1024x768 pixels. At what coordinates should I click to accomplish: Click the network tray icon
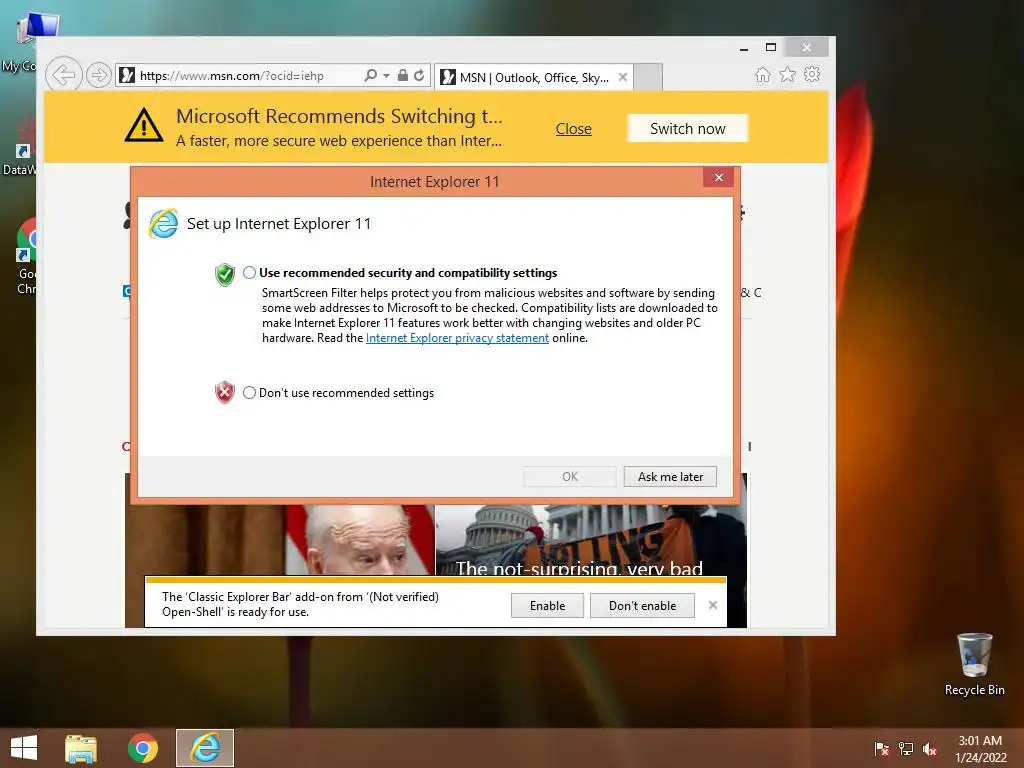(906, 749)
